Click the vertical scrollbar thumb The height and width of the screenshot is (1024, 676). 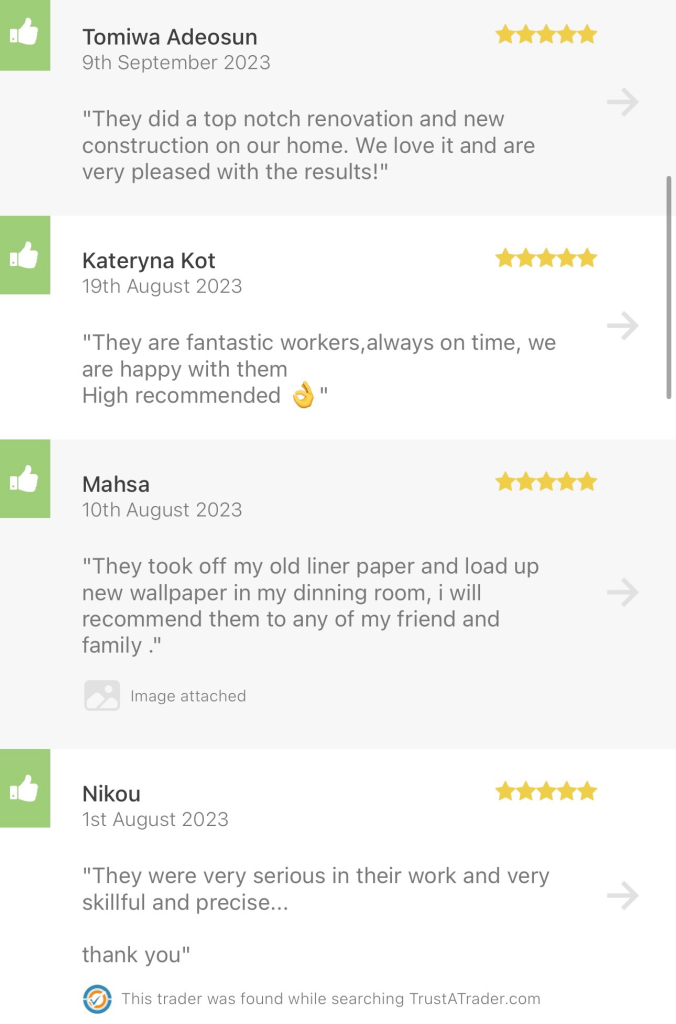[x=669, y=288]
